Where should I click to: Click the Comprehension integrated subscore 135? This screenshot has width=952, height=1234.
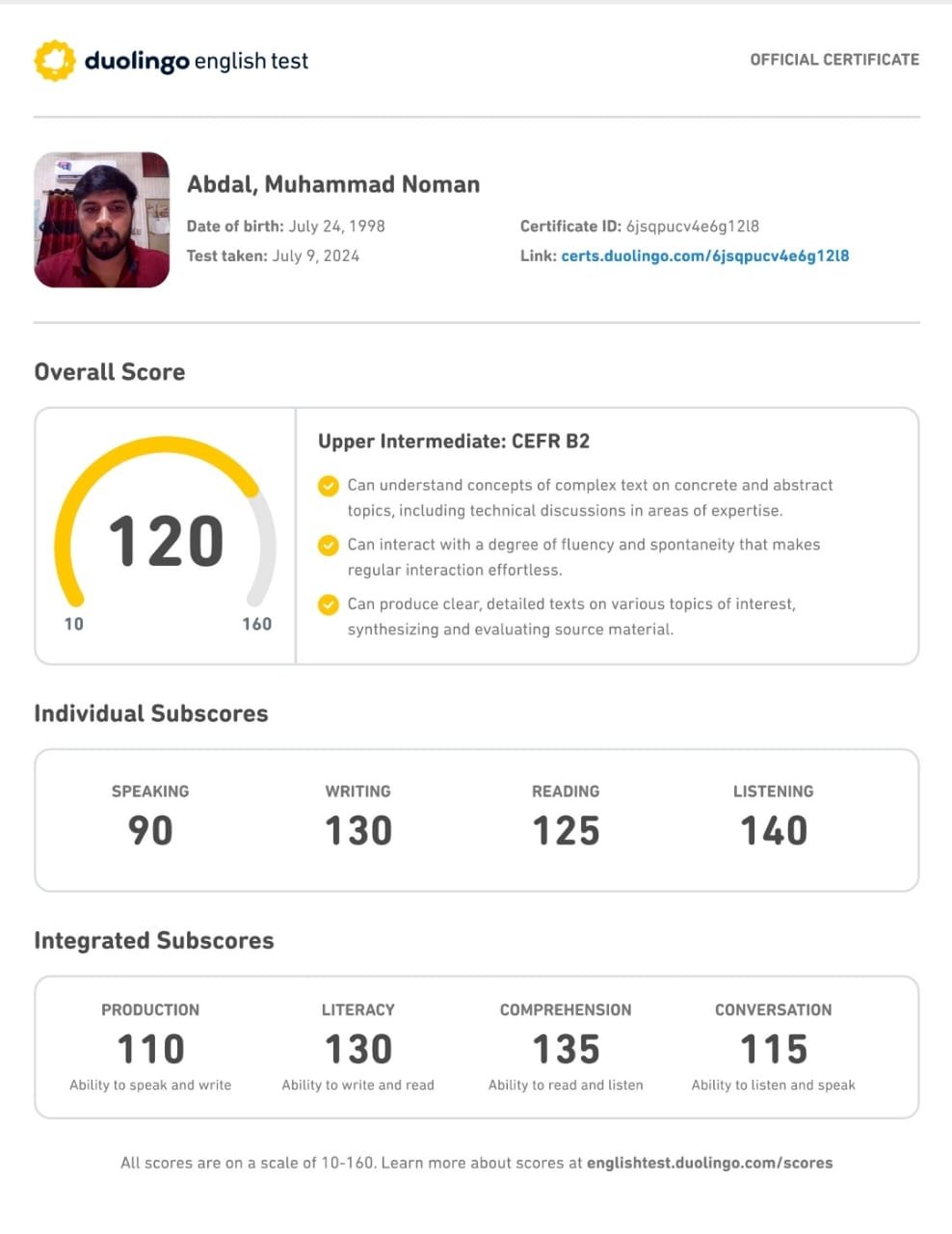pos(567,1049)
